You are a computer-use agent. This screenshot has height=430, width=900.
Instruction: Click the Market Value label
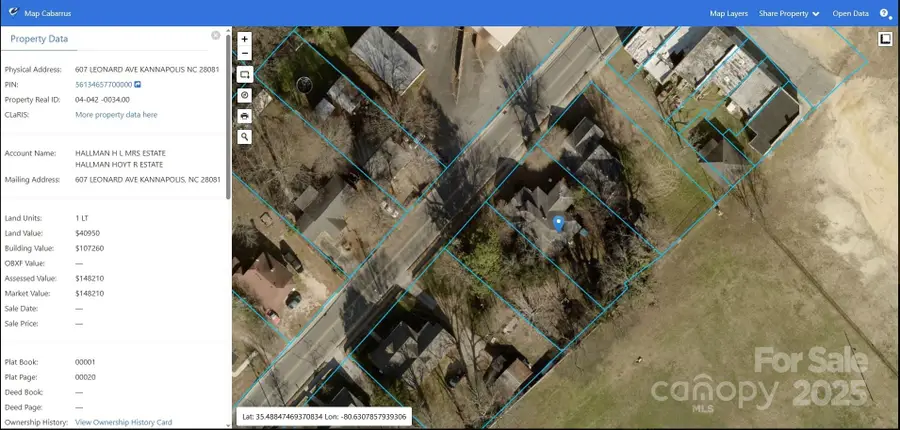click(x=28, y=293)
